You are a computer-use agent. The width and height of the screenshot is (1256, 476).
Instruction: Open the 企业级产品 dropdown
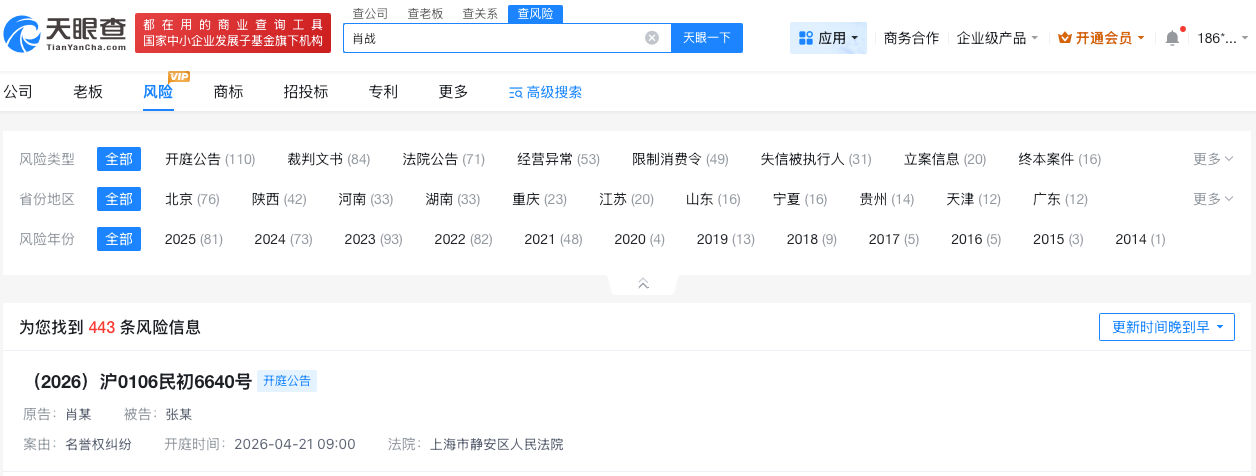[x=997, y=38]
